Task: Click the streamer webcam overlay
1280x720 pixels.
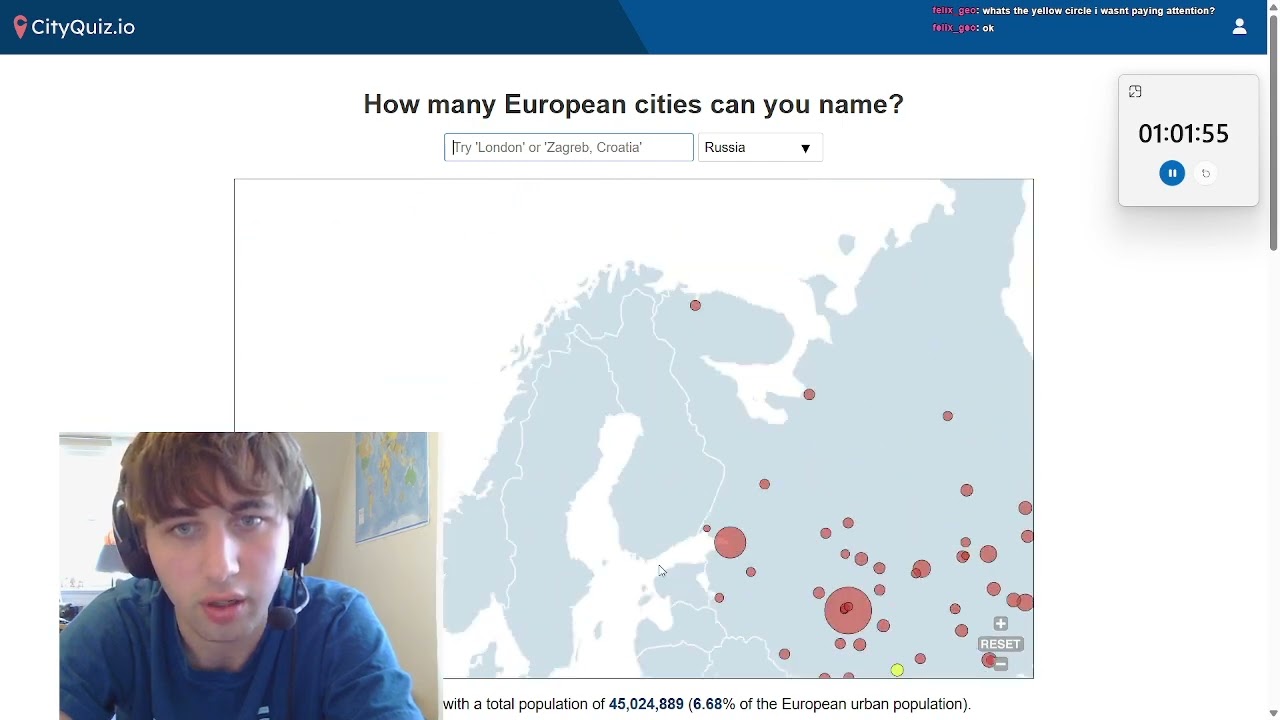Action: 250,576
